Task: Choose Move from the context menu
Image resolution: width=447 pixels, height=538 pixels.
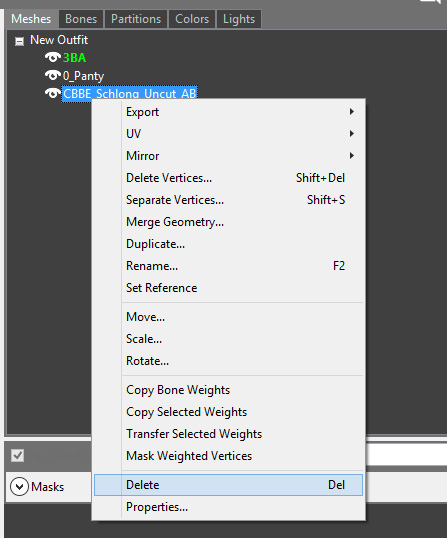Action: click(228, 317)
